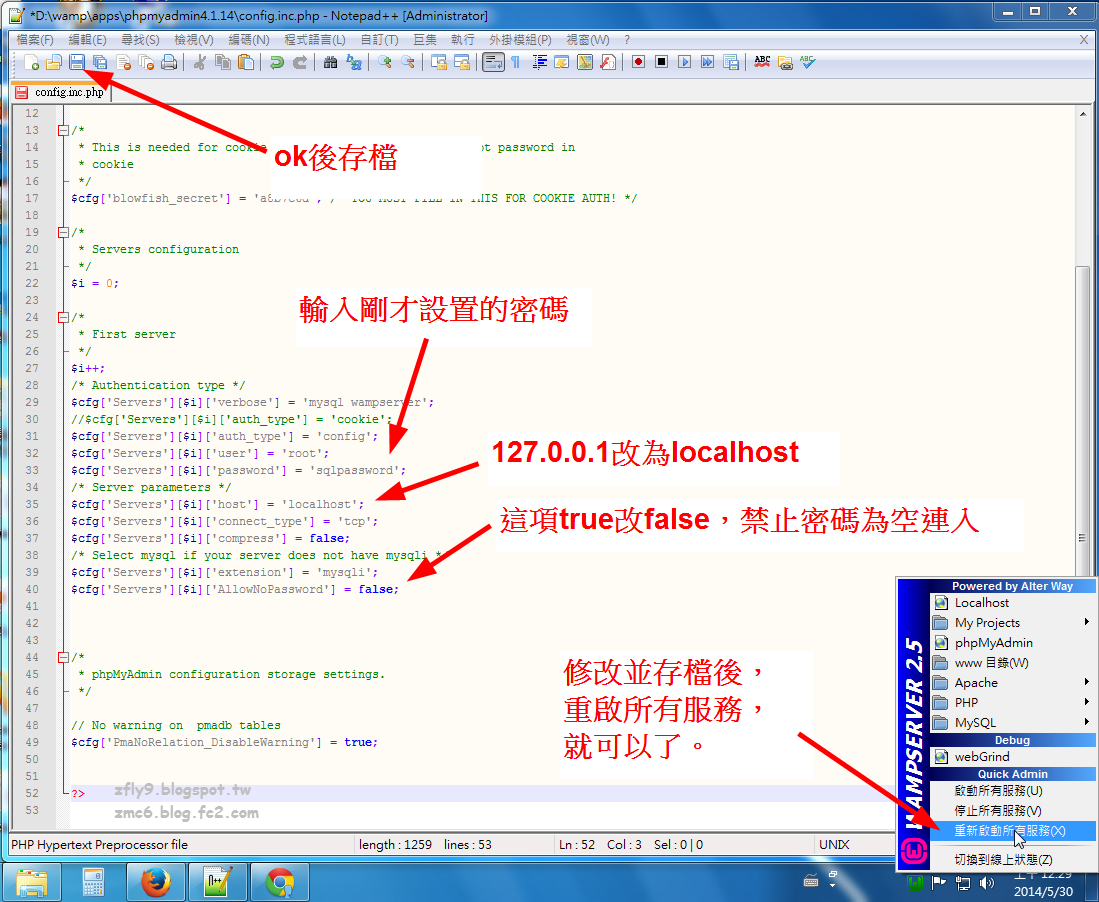1099x902 pixels.
Task: Collapse the comment fold at line 19
Action: [63, 233]
